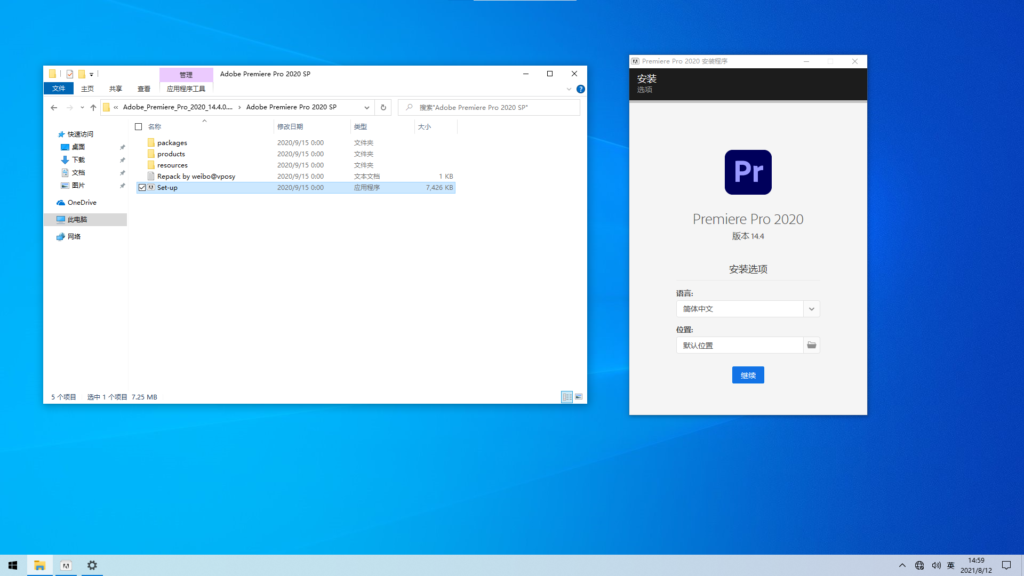1024x576 pixels.
Task: Expand the Explorer ribbon chevron
Action: (569, 89)
